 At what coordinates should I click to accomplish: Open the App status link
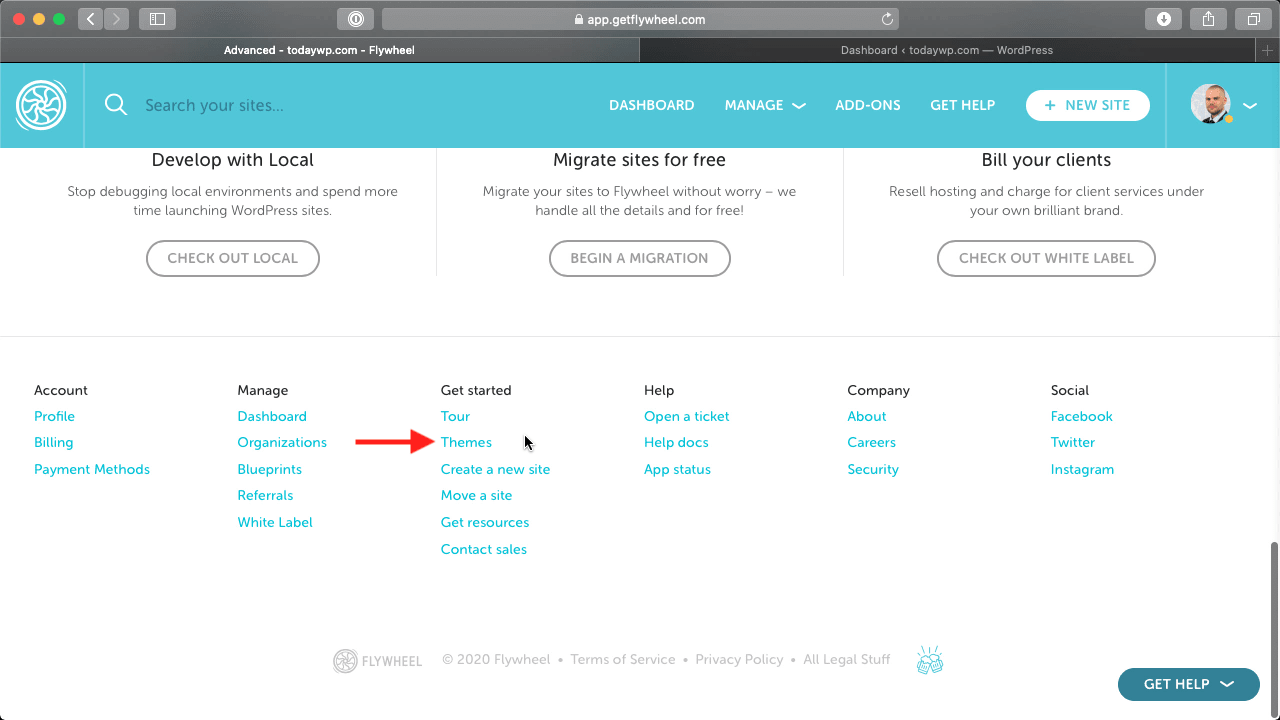point(677,469)
